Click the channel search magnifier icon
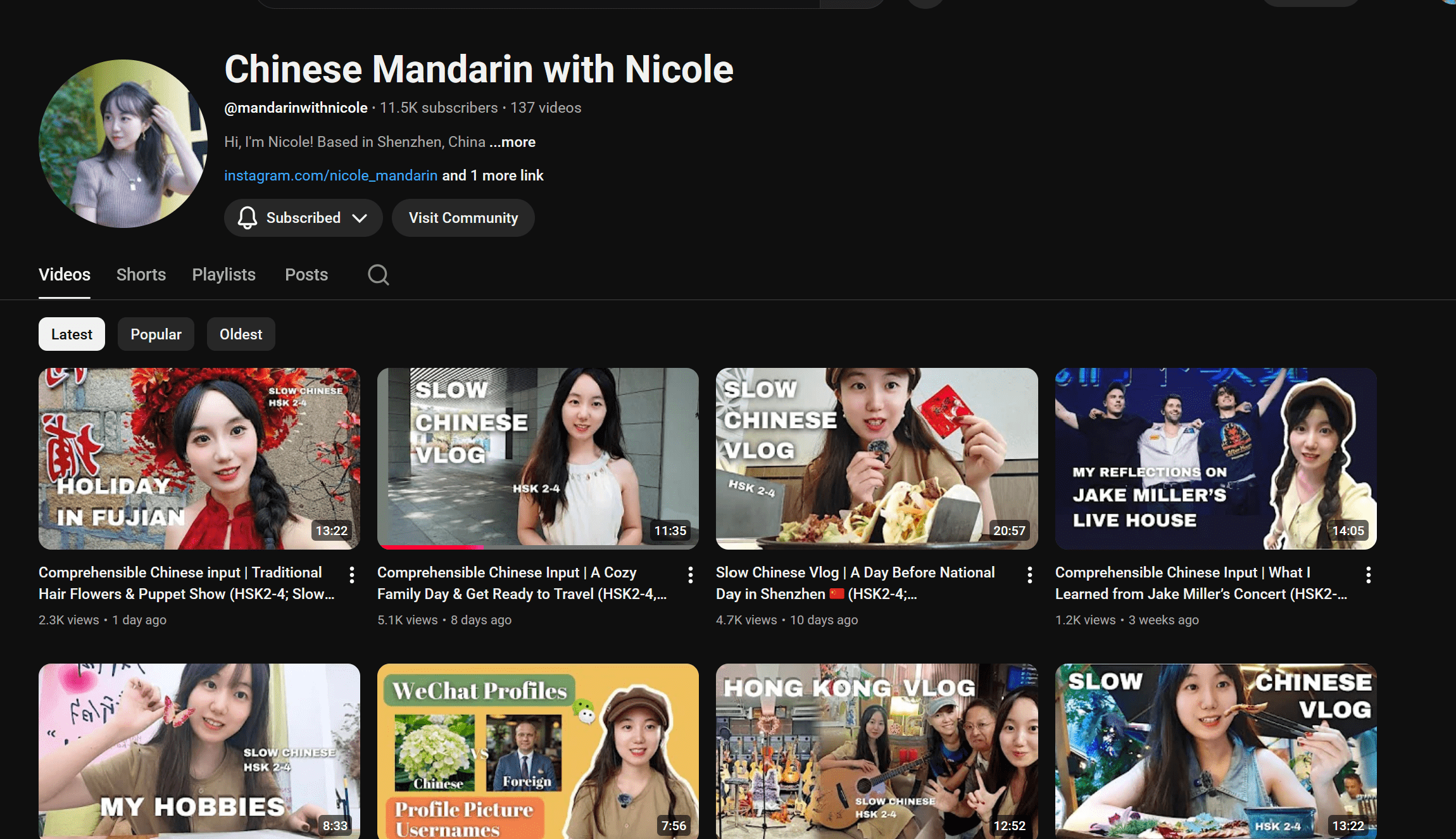Screen dimensions: 1456x839 [378, 275]
